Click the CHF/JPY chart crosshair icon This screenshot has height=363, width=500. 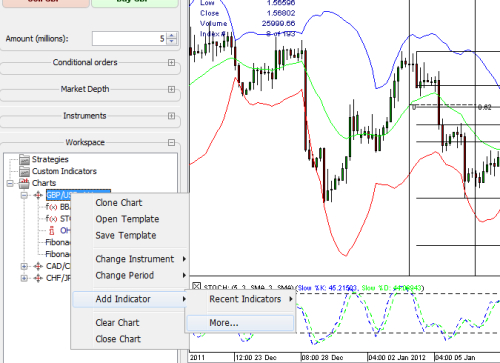tap(38, 278)
